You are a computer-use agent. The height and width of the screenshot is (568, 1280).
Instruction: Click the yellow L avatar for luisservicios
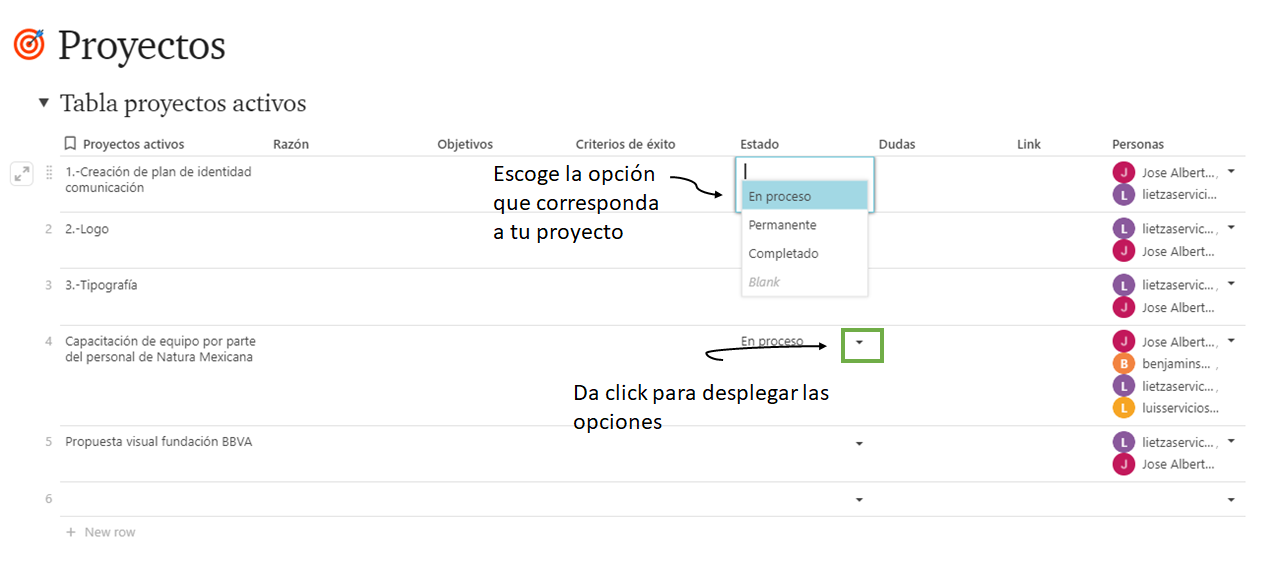[1124, 408]
